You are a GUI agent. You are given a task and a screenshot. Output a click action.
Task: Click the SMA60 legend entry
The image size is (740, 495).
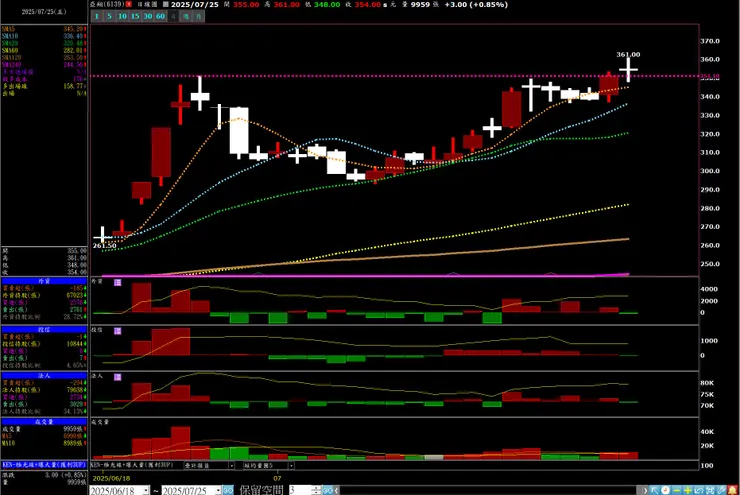click(x=44, y=50)
